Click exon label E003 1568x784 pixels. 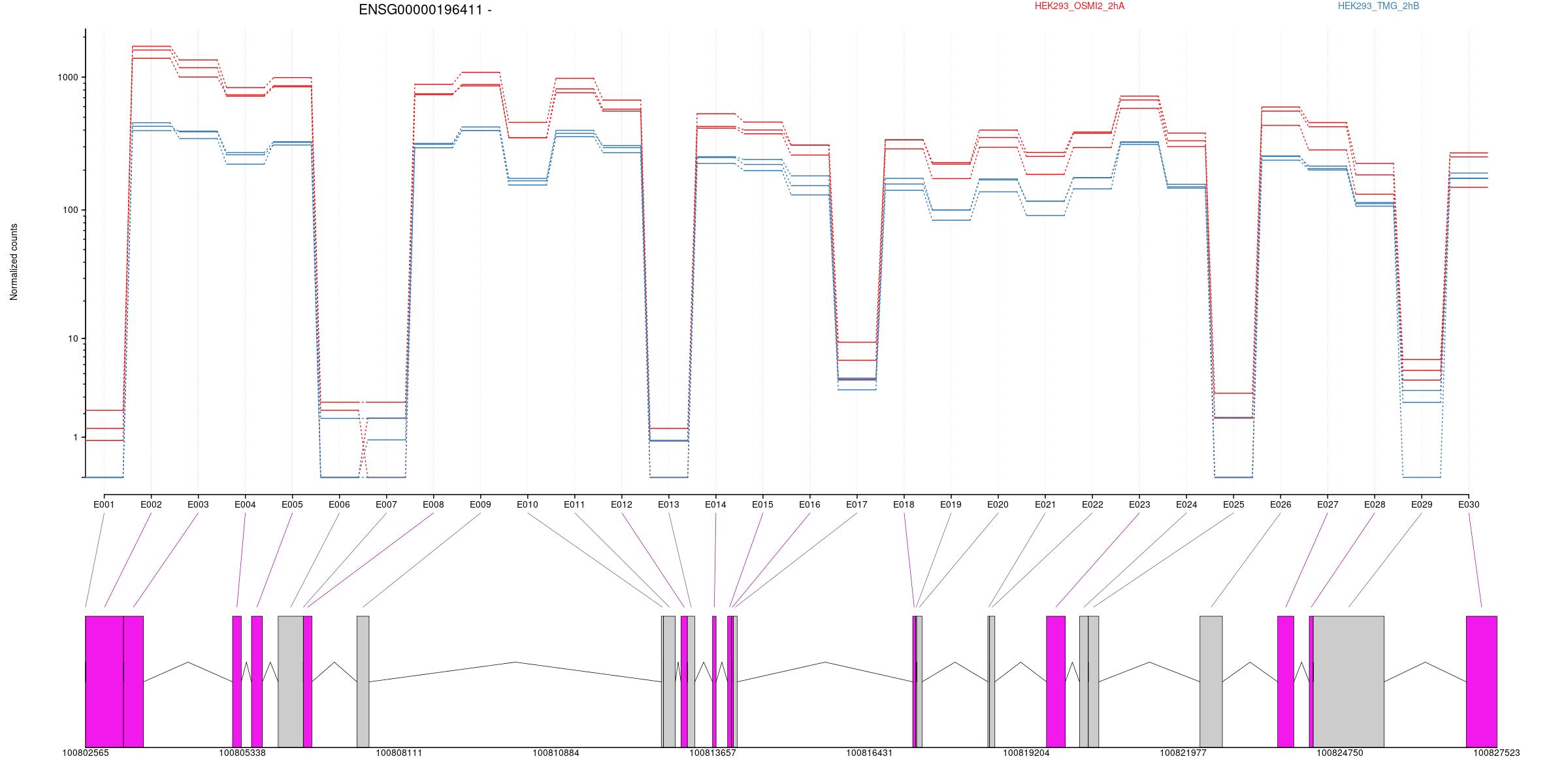tap(198, 504)
